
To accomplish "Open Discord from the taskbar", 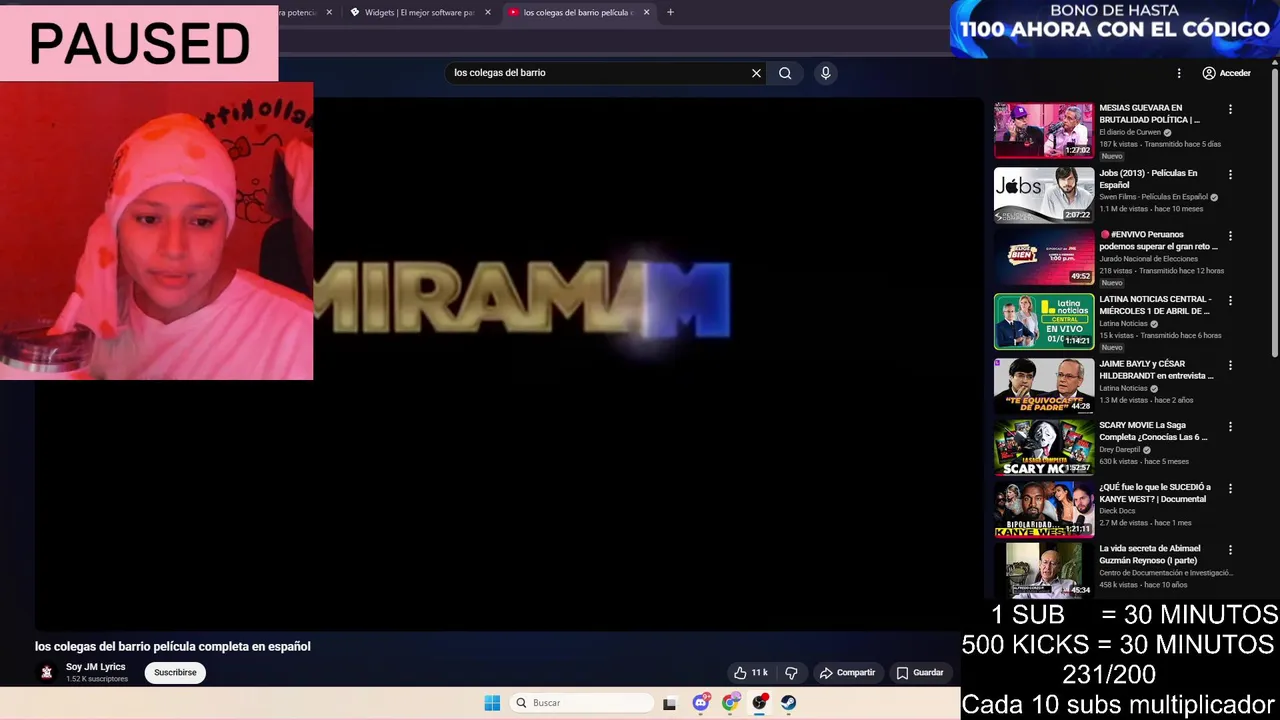I will 701,703.
